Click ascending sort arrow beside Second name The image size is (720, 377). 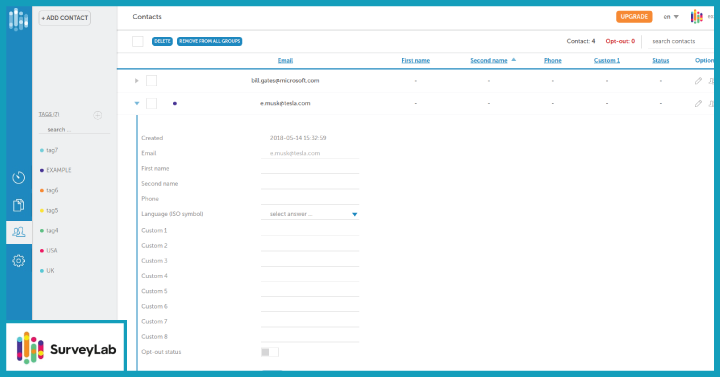513,60
